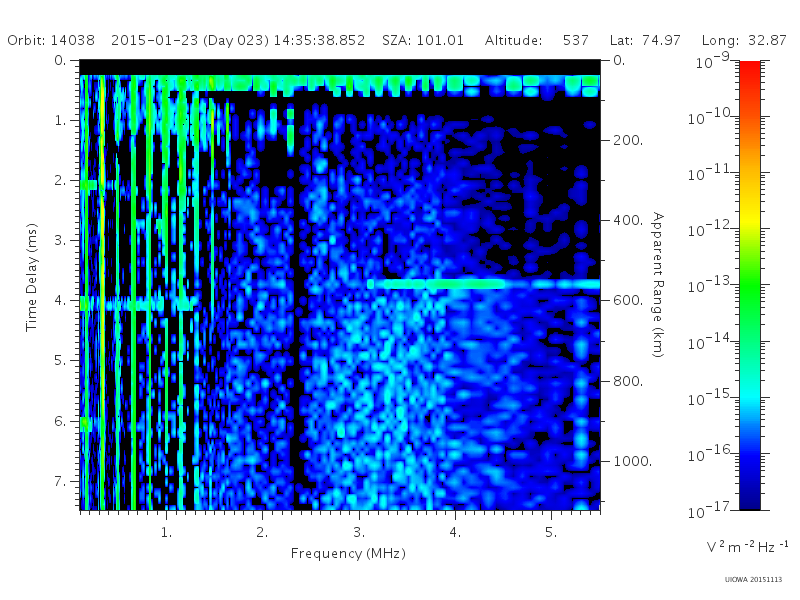Click the "2." tick on Frequency axis

tap(262, 532)
